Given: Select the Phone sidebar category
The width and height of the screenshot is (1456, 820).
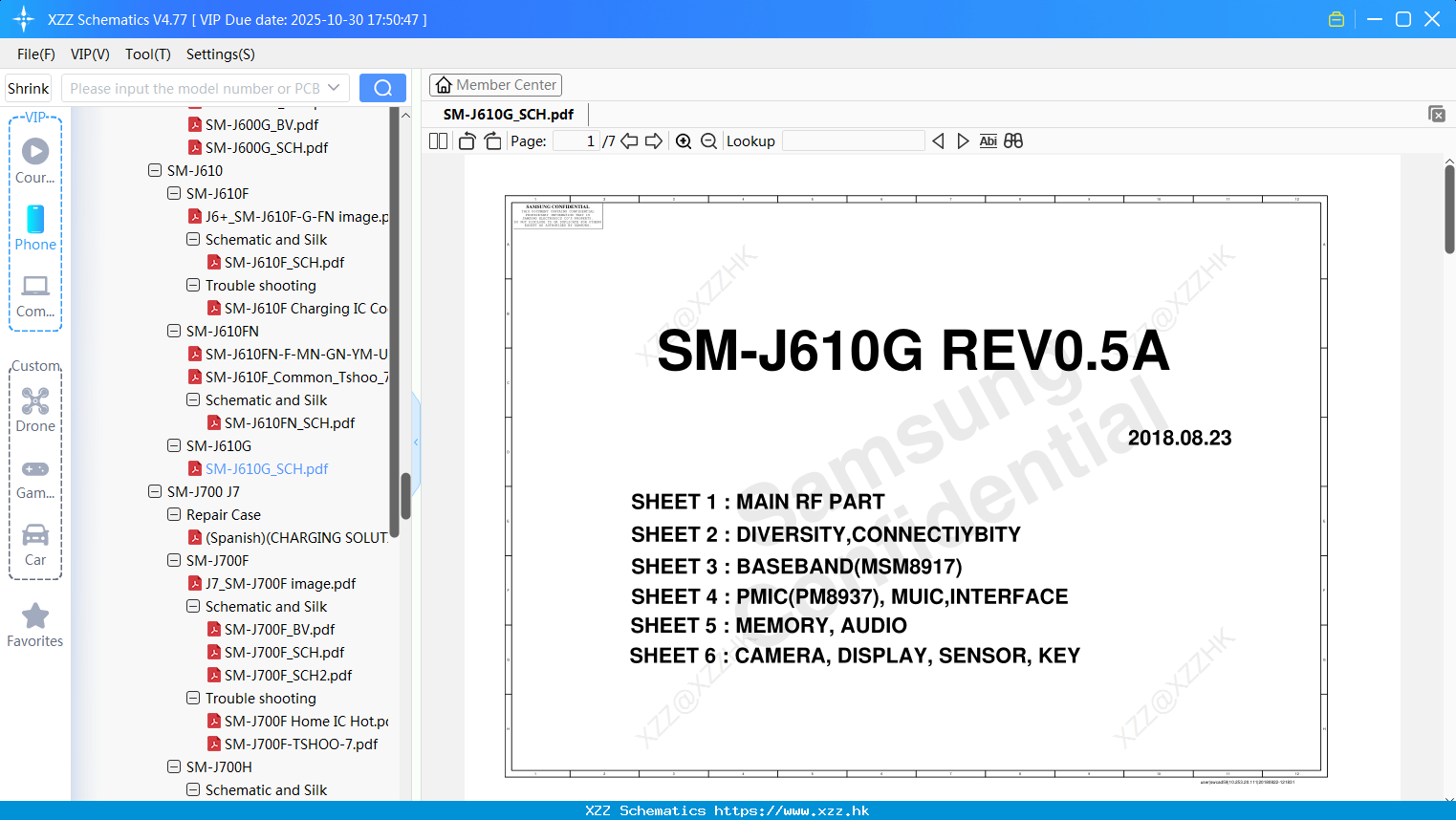Looking at the screenshot, I should pos(35,228).
